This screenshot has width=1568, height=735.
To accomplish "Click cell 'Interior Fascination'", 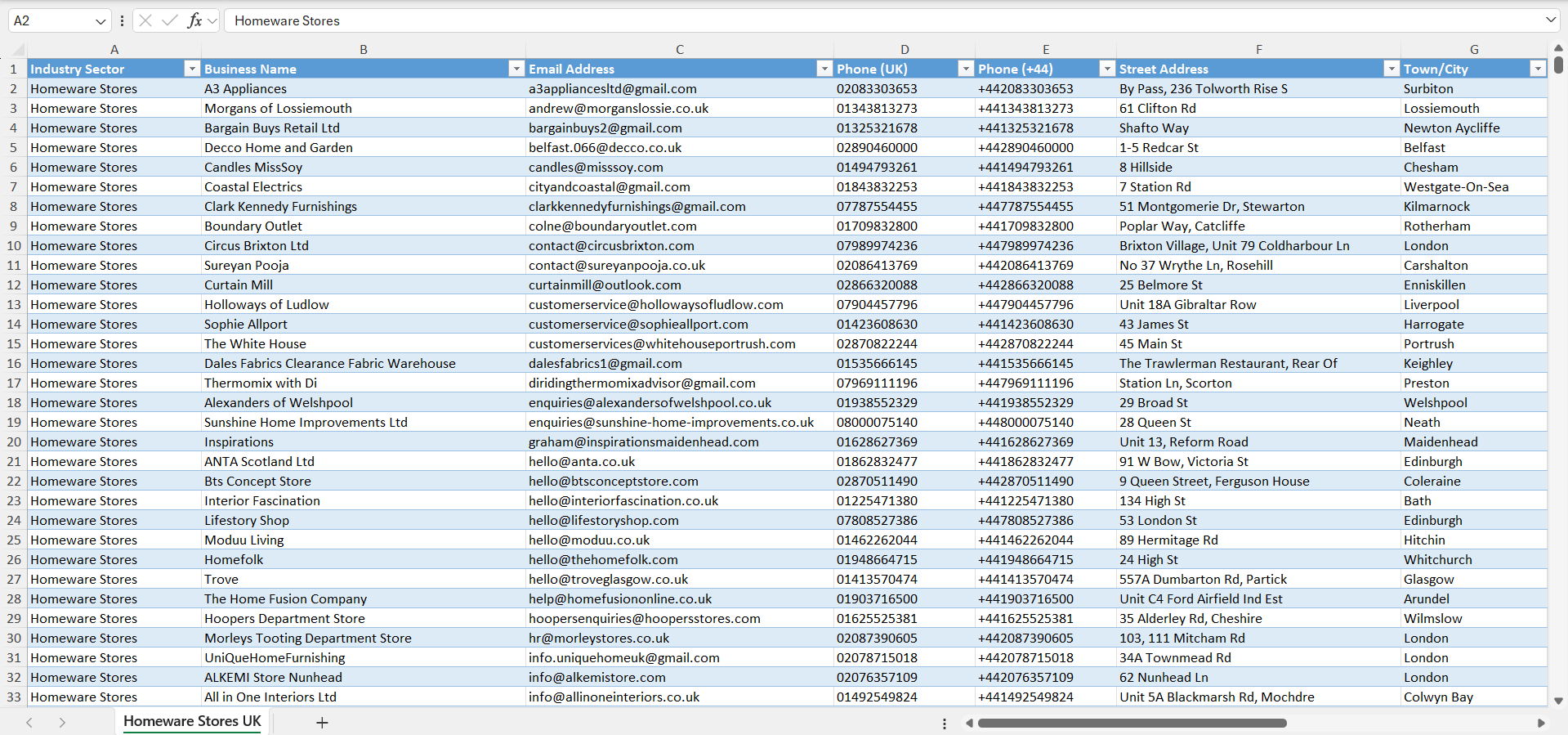I will [364, 500].
